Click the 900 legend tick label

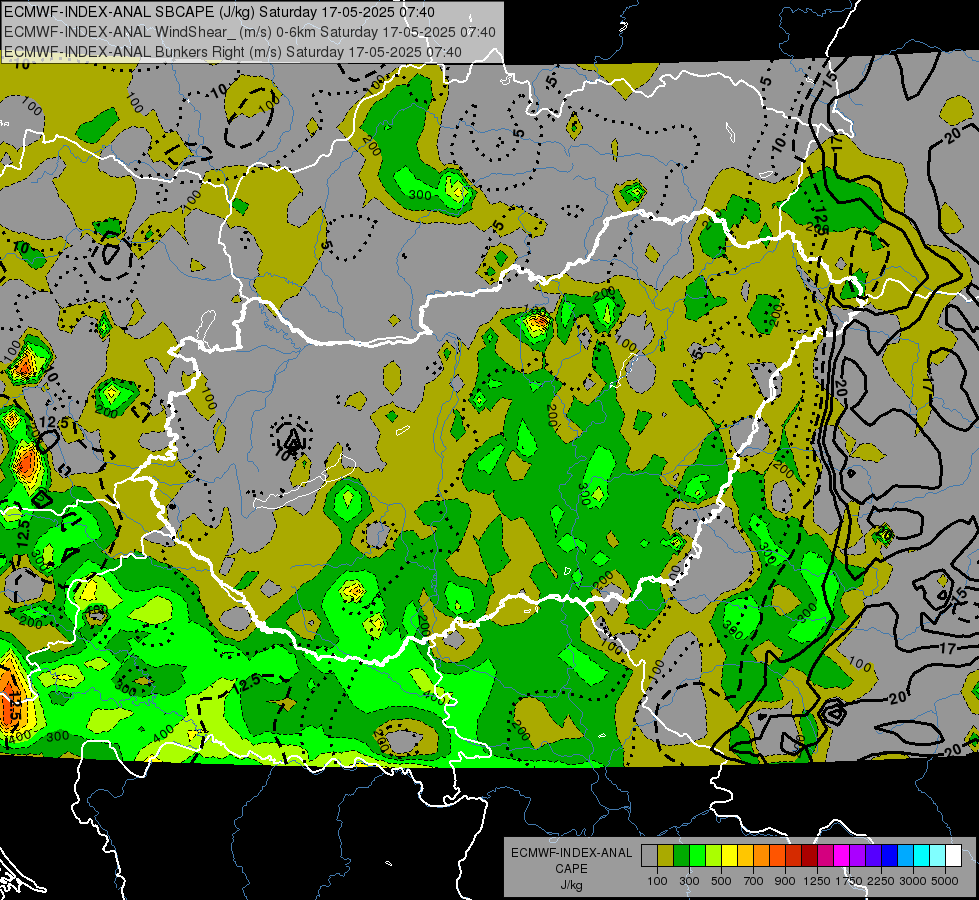[785, 881]
